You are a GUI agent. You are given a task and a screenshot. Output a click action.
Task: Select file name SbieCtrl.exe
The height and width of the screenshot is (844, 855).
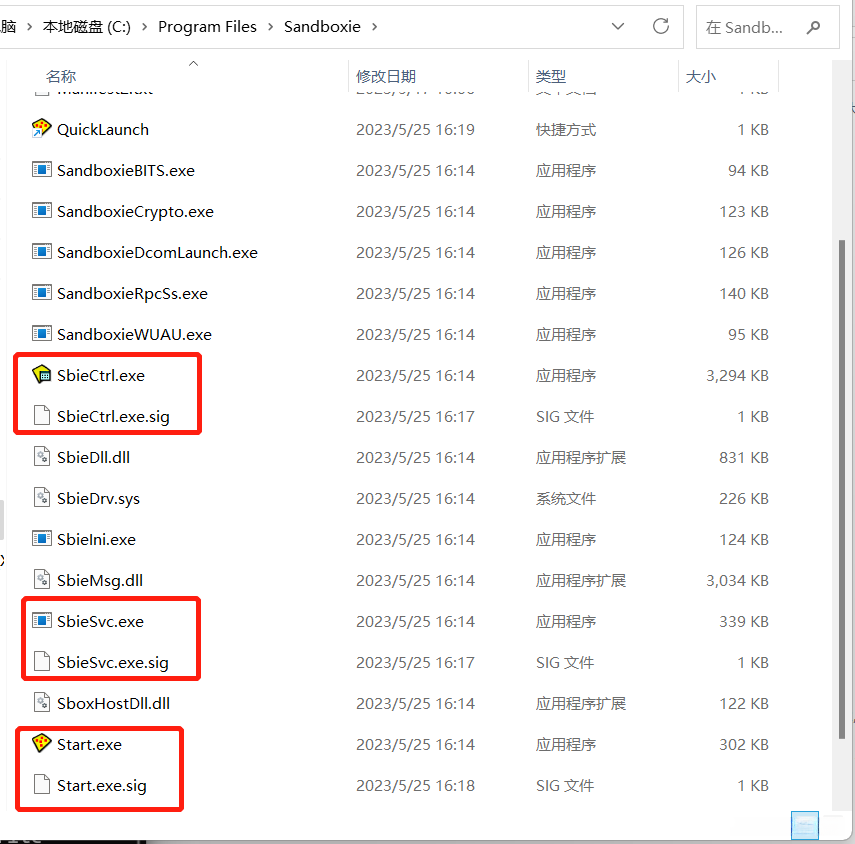click(101, 375)
